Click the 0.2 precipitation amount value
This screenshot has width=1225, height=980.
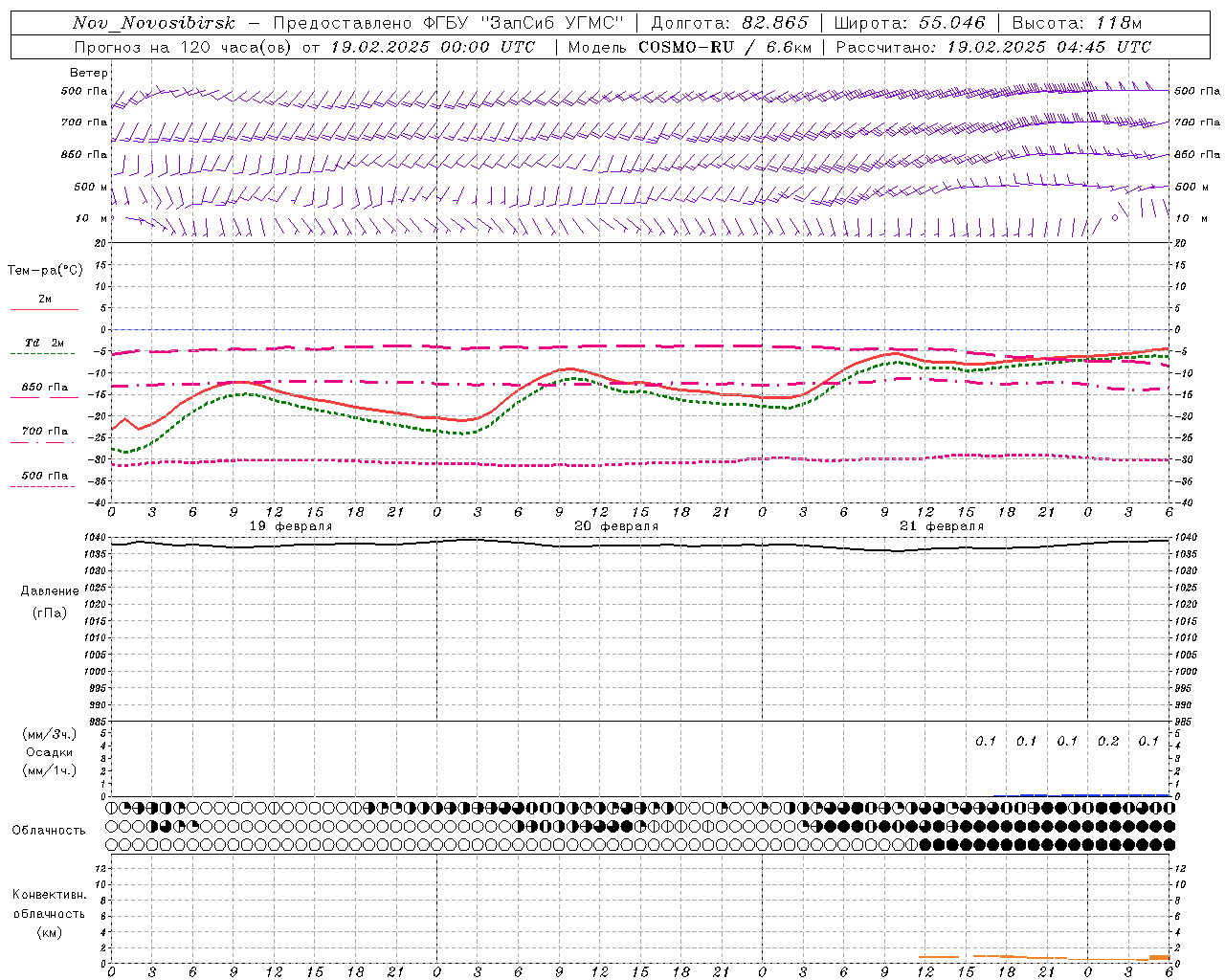point(1108,742)
